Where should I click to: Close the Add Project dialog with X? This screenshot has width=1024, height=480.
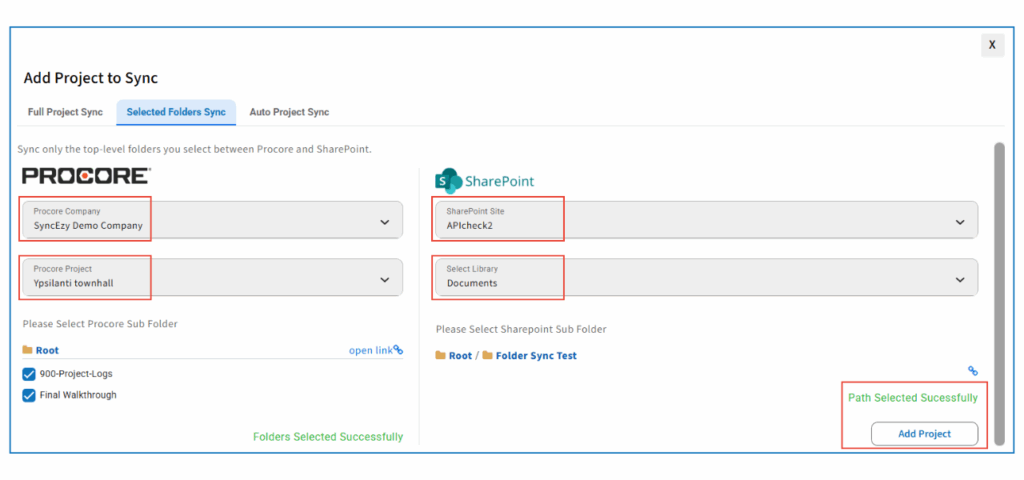pyautogui.click(x=992, y=45)
